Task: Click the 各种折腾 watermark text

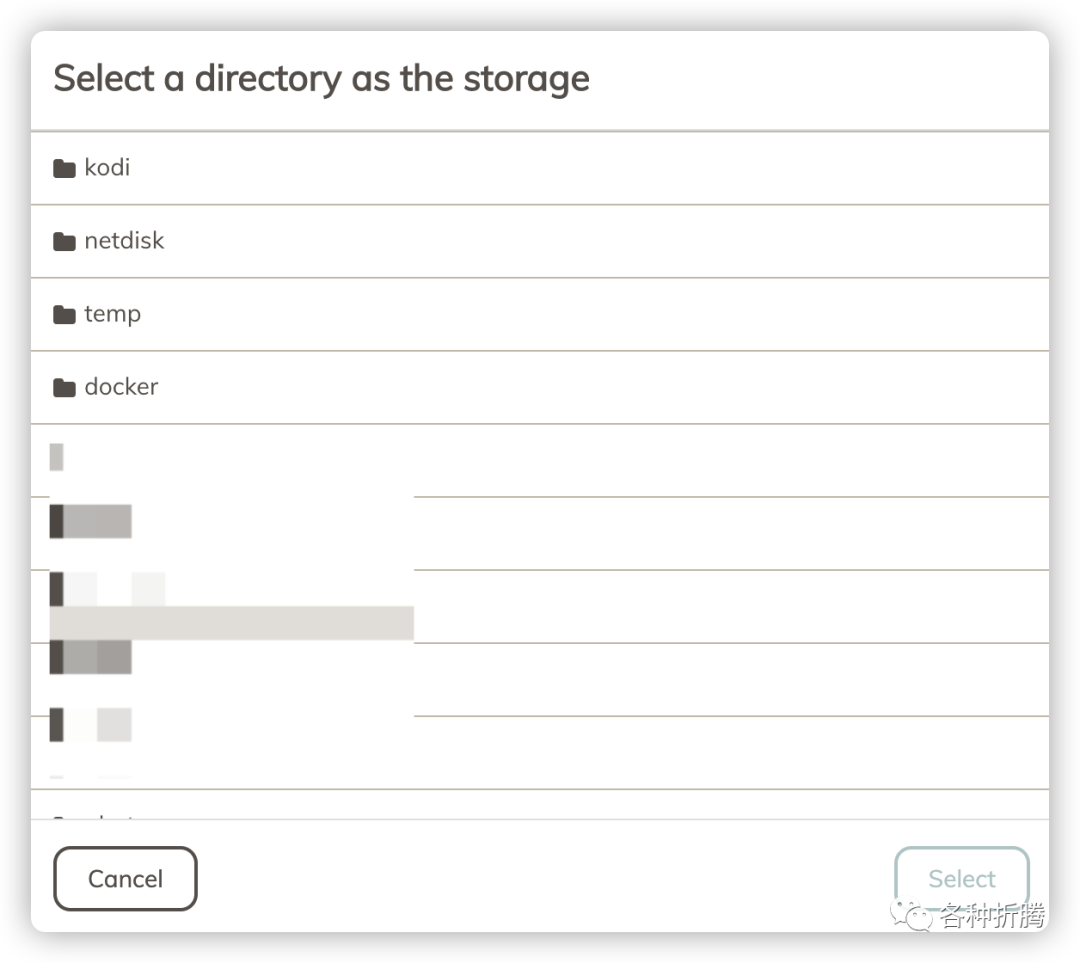Action: 992,915
